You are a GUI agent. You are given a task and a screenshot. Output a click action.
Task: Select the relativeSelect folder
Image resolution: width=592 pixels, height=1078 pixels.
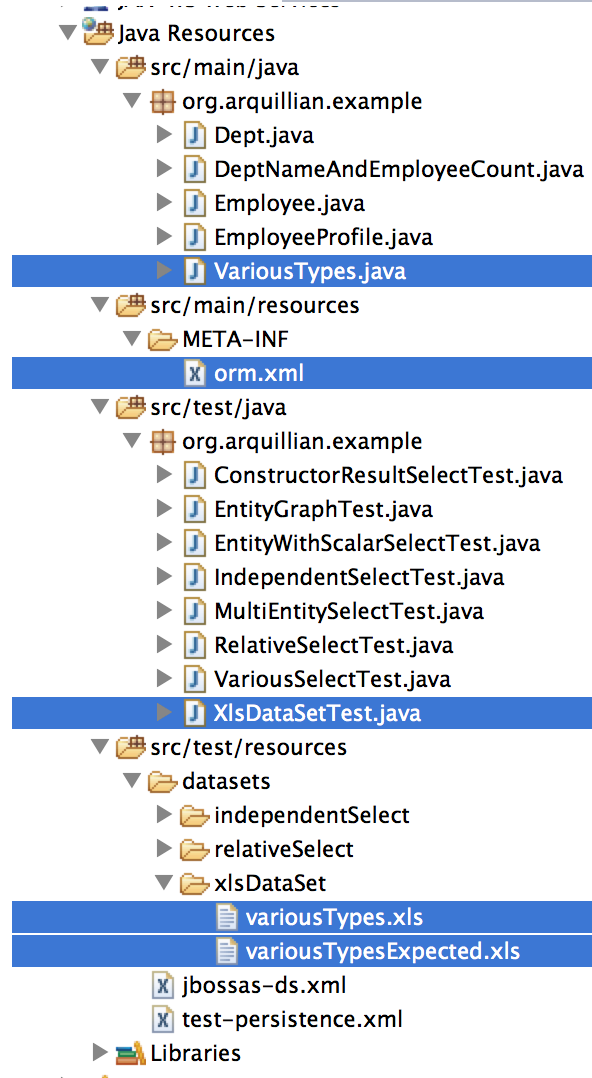[x=284, y=849]
